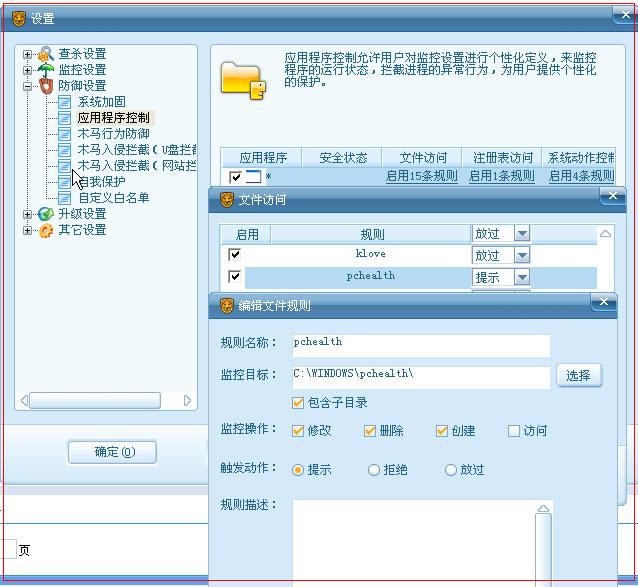Click the 确定(O) button

tap(112, 452)
